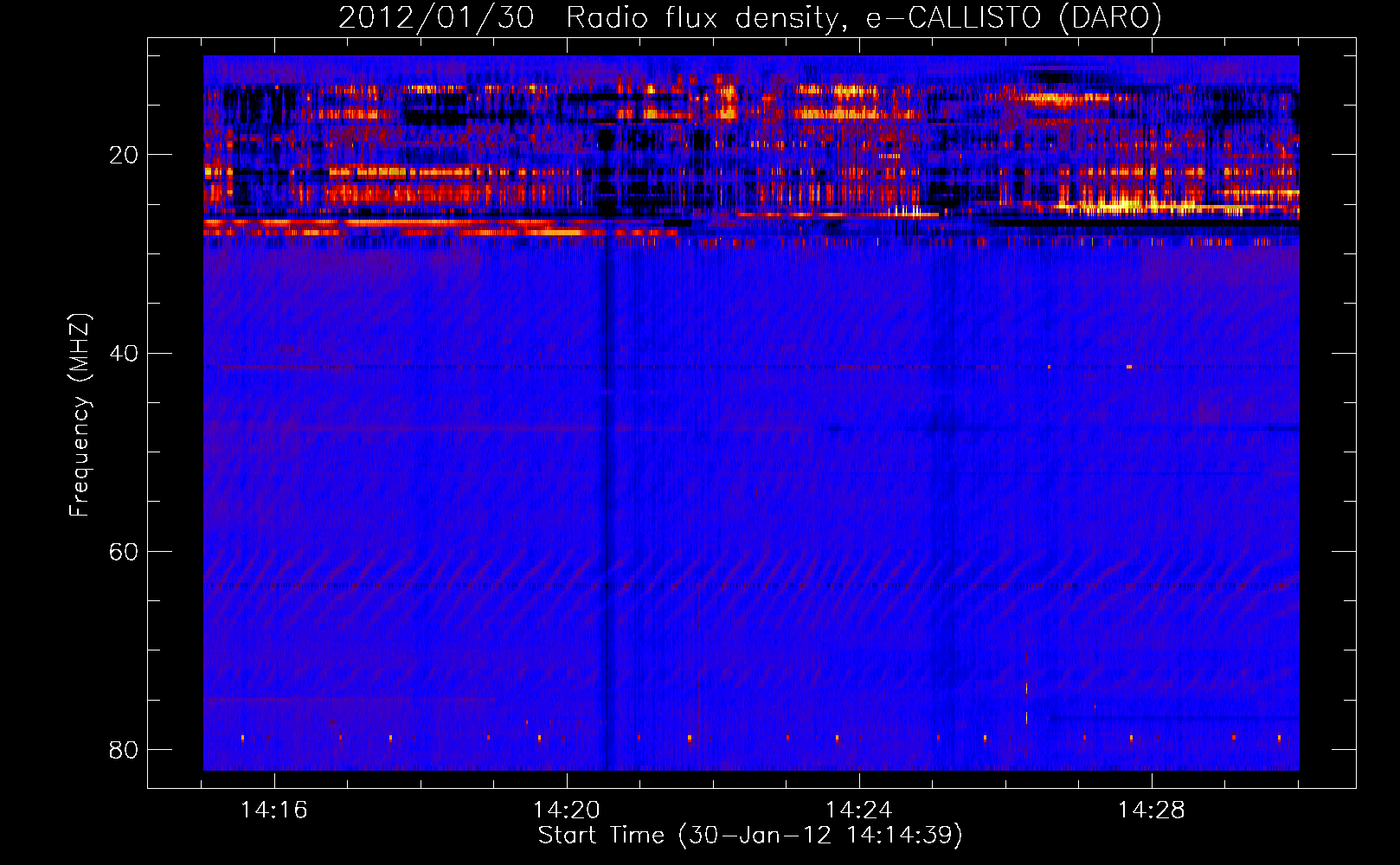Click the 14:28 time tick label
This screenshot has width=1400, height=865.
click(x=1152, y=811)
